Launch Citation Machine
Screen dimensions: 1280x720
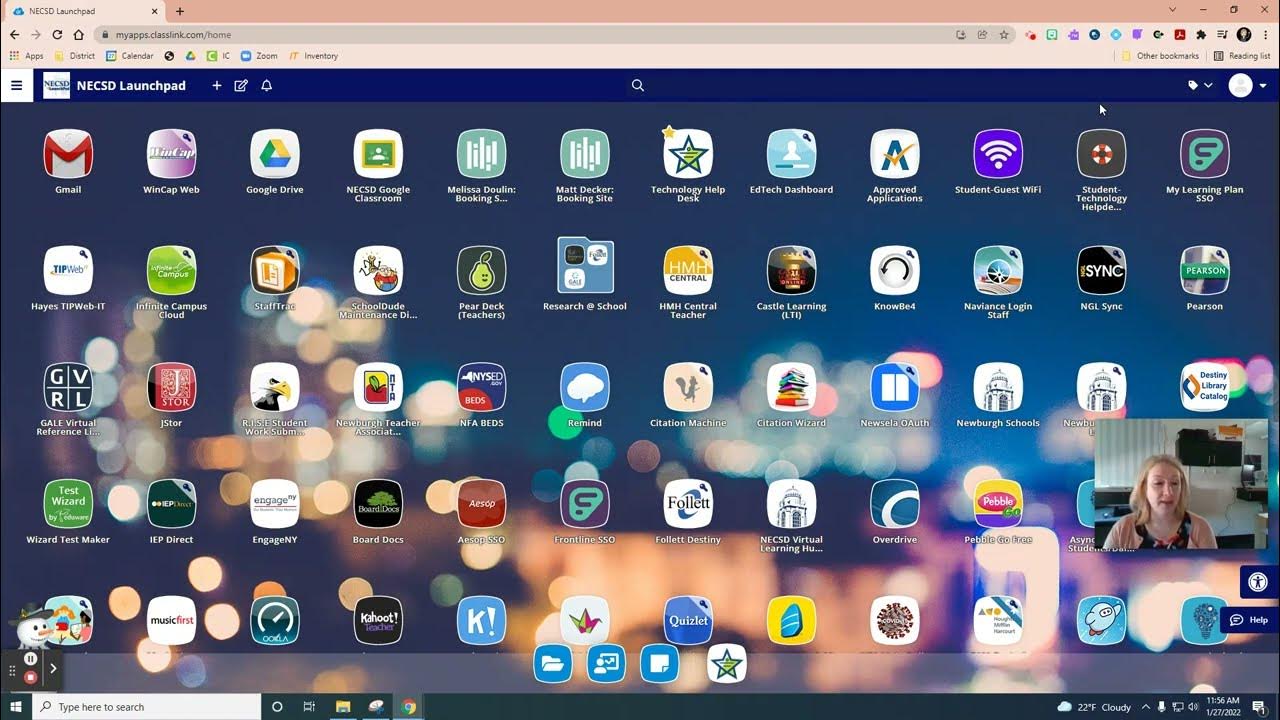[x=688, y=387]
